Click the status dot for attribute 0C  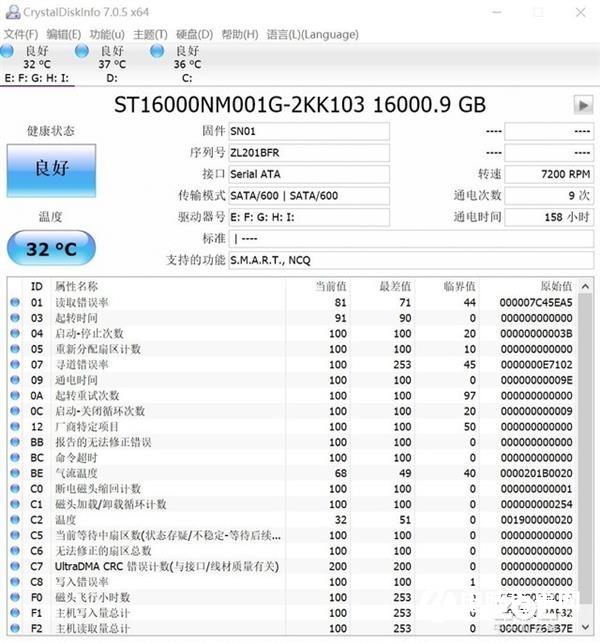pyautogui.click(x=15, y=411)
